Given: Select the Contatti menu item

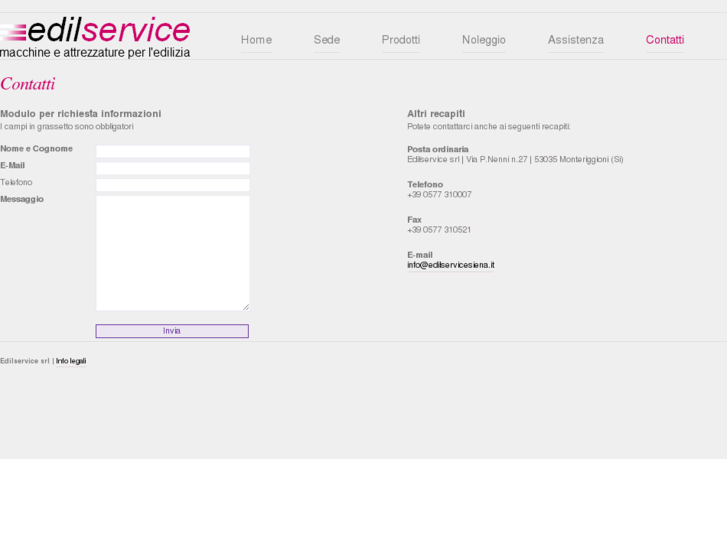Looking at the screenshot, I should point(665,40).
